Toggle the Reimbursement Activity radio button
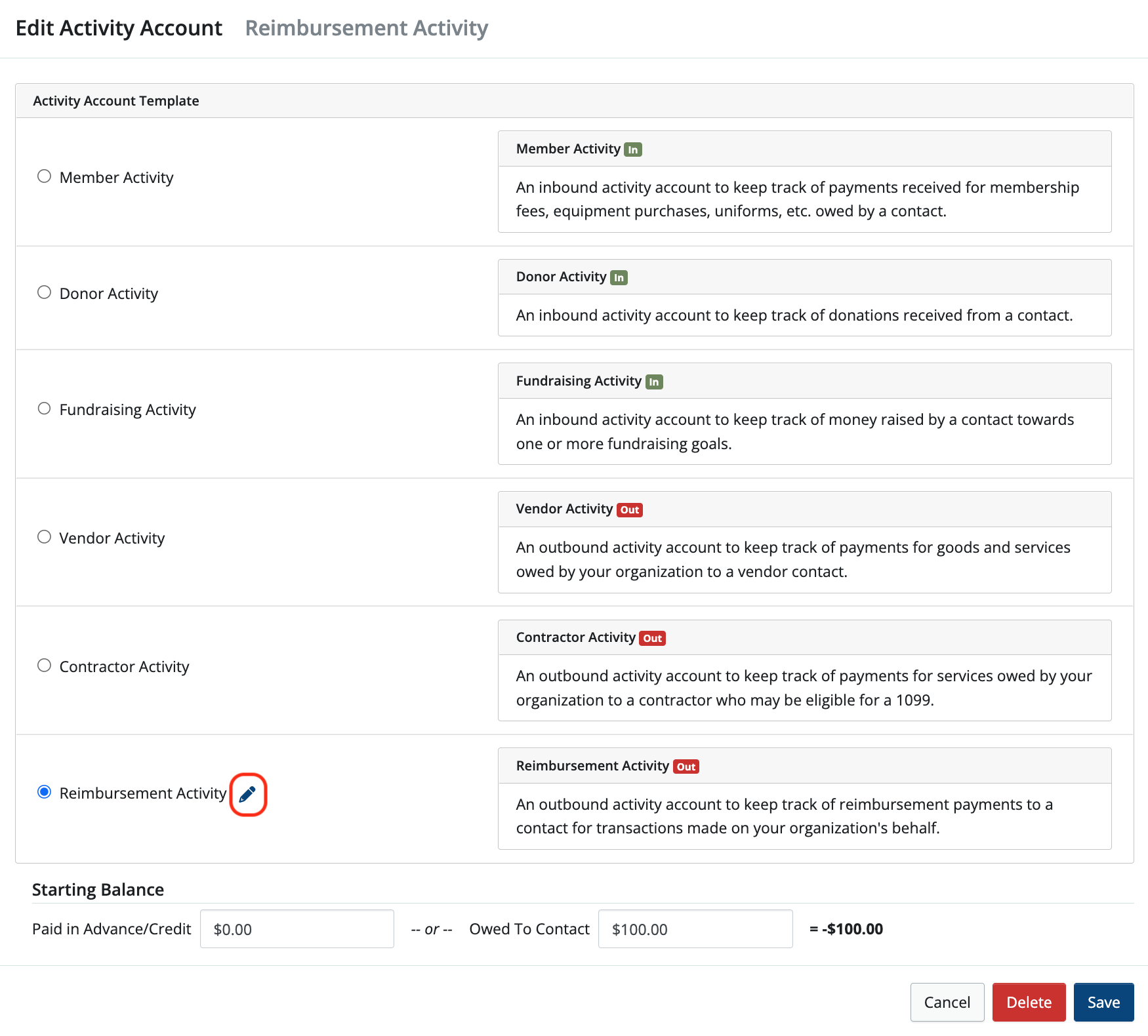This screenshot has height=1036, width=1148. click(x=44, y=792)
